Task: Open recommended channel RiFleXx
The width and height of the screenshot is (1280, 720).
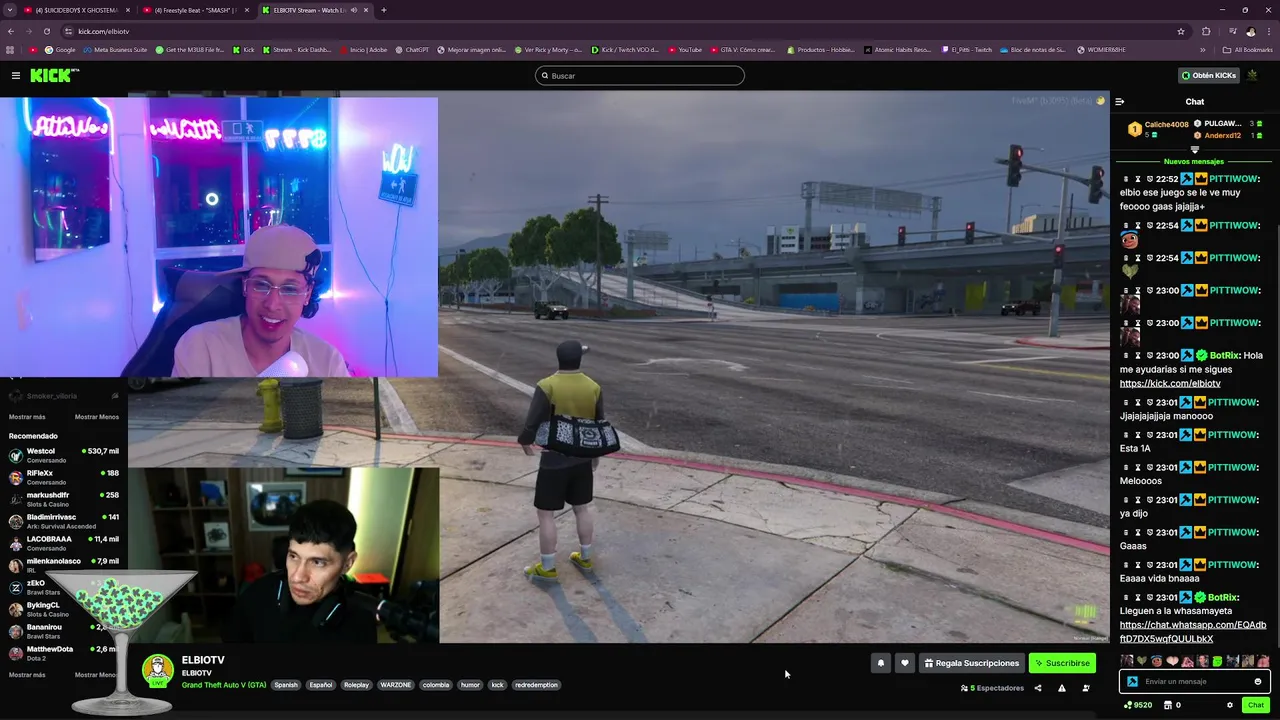Action: pyautogui.click(x=64, y=477)
